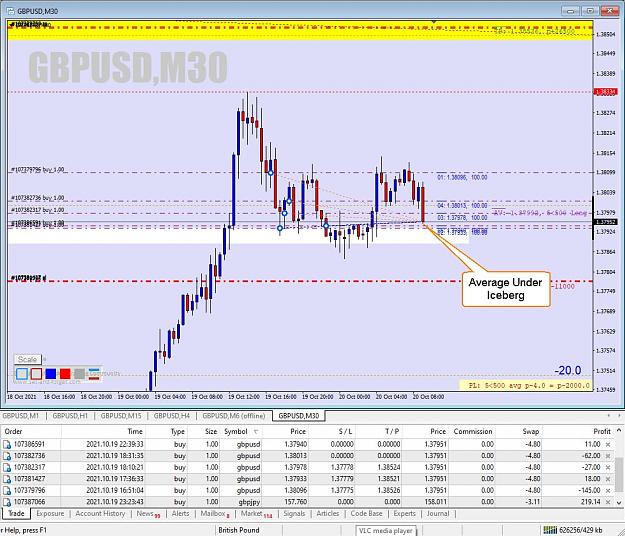Sort trades by the Swap column header

click(x=519, y=432)
